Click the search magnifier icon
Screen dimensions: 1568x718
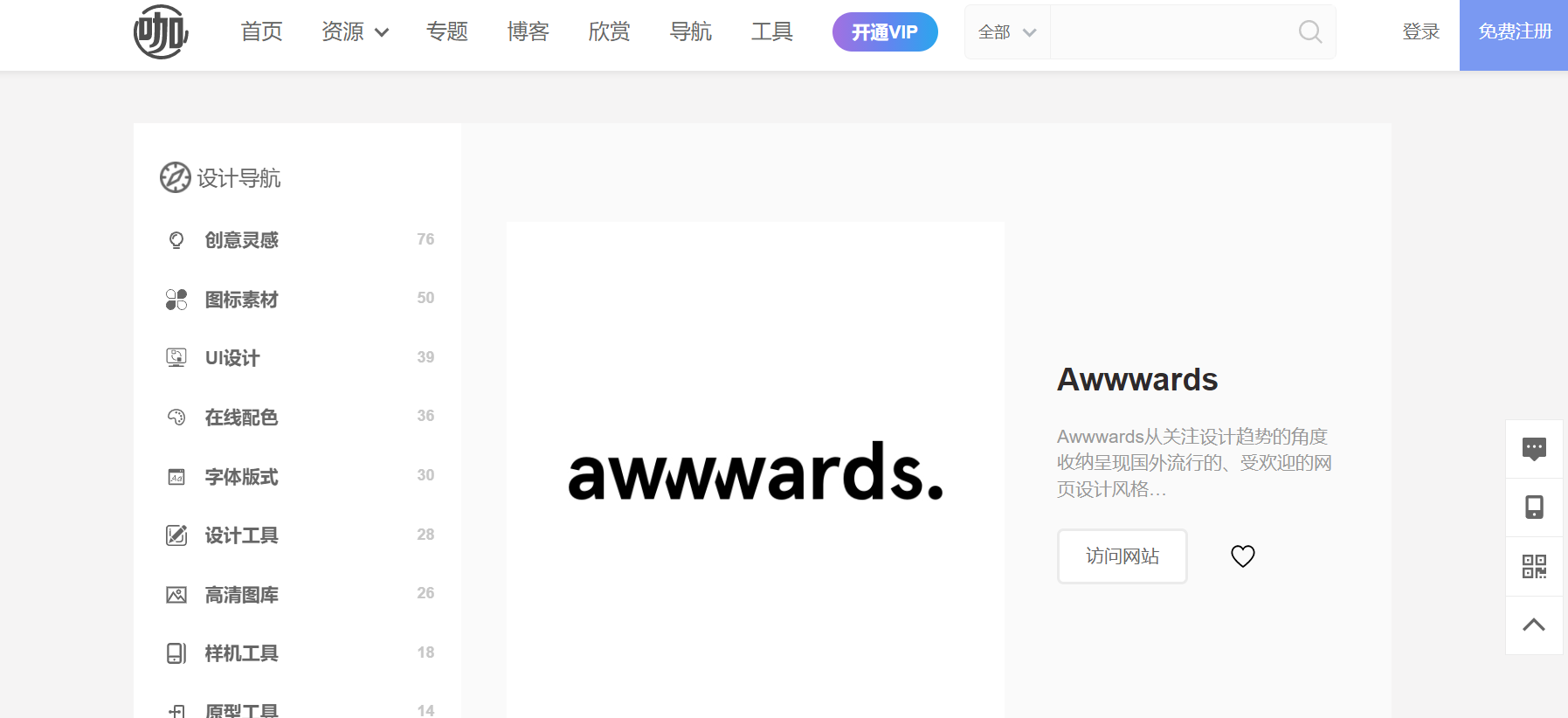[x=1309, y=32]
